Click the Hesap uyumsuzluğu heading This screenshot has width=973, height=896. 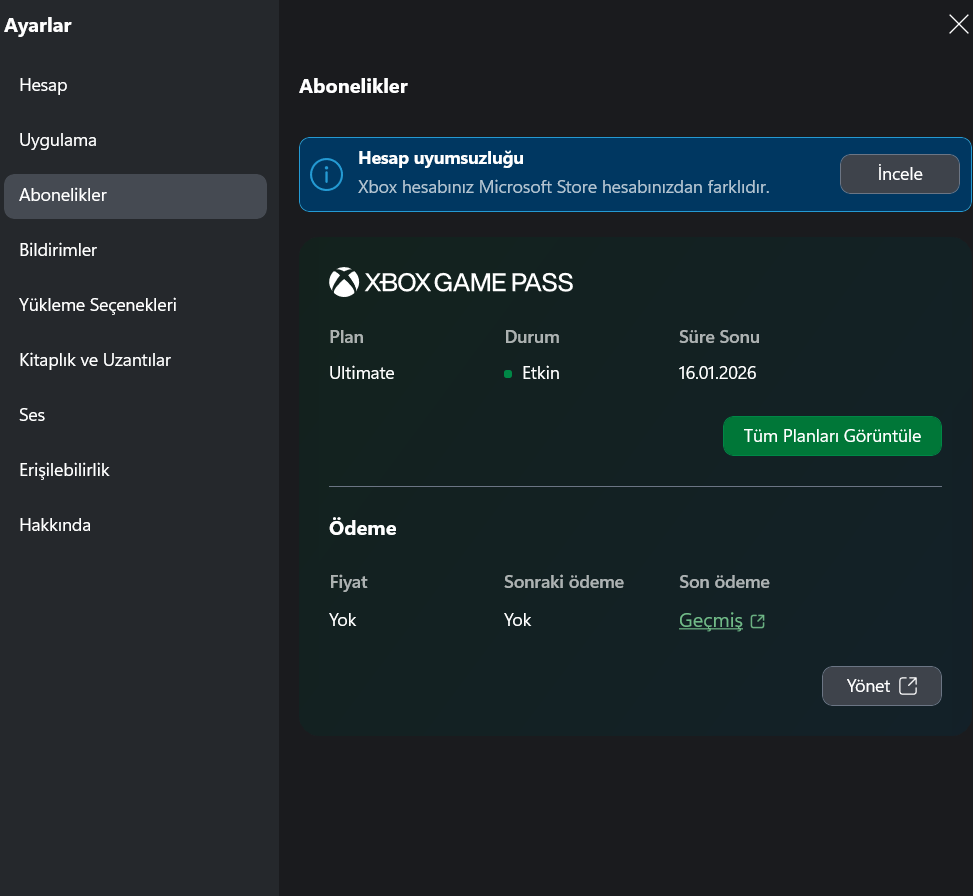click(x=441, y=158)
